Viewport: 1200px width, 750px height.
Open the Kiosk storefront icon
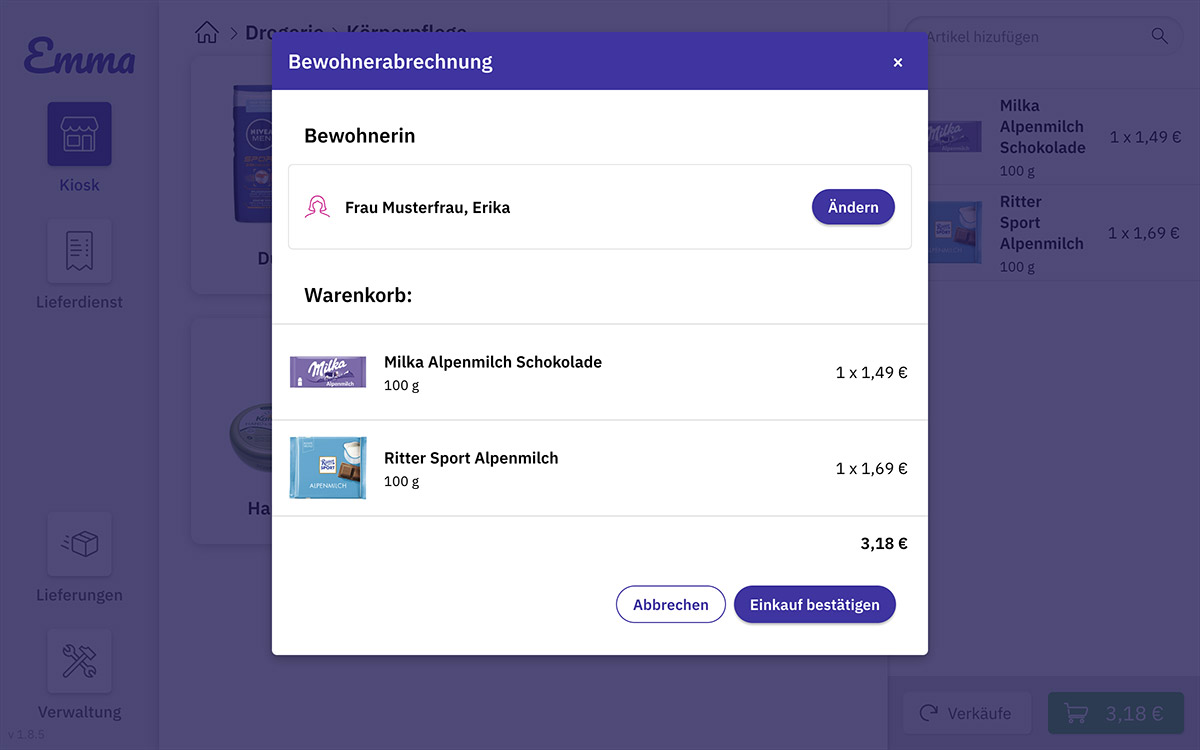click(x=79, y=134)
